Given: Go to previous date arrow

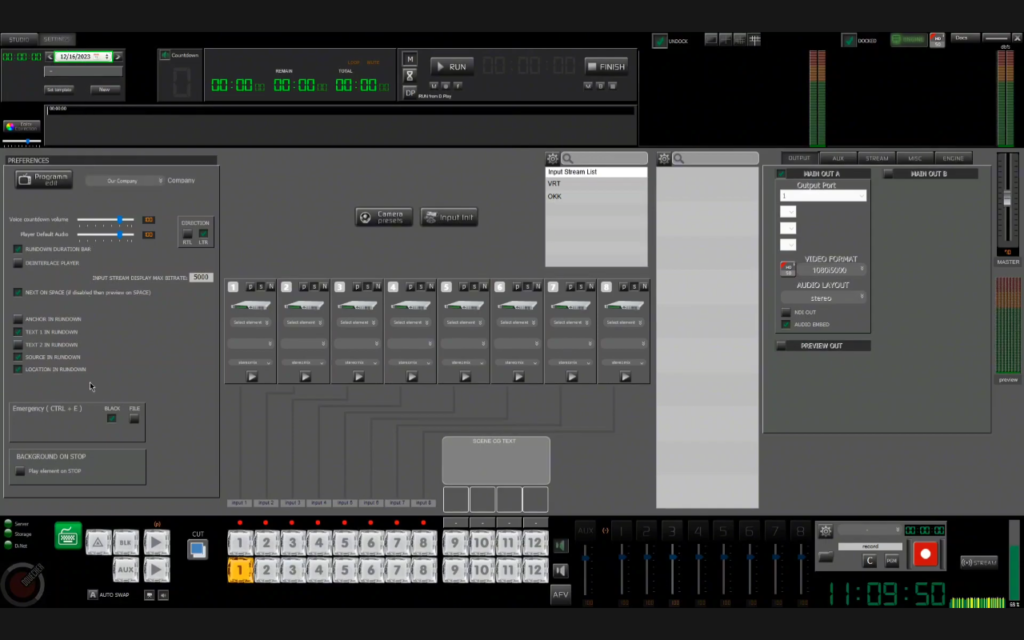Looking at the screenshot, I should pyautogui.click(x=50, y=57).
